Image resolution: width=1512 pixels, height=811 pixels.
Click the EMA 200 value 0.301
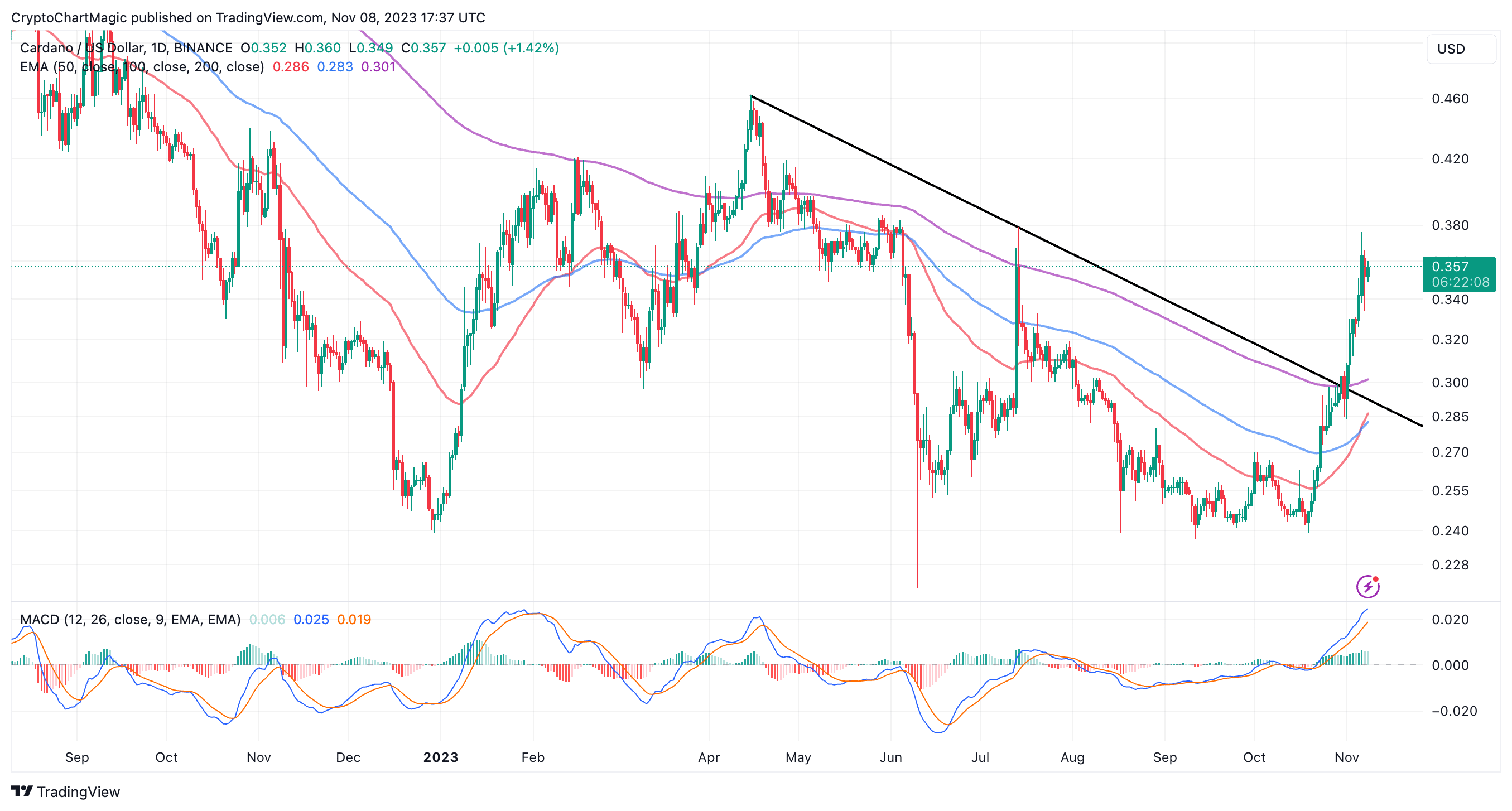click(x=378, y=67)
